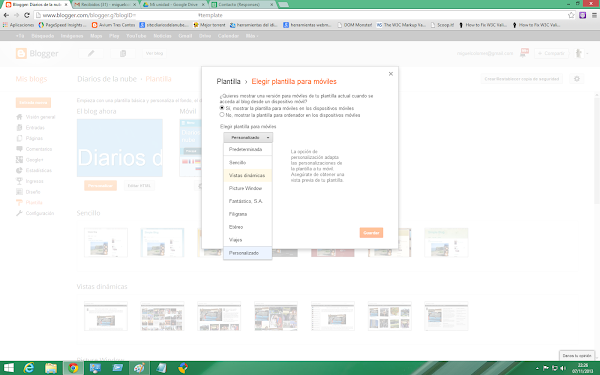Open the account avatar dropdown

click(x=581, y=54)
